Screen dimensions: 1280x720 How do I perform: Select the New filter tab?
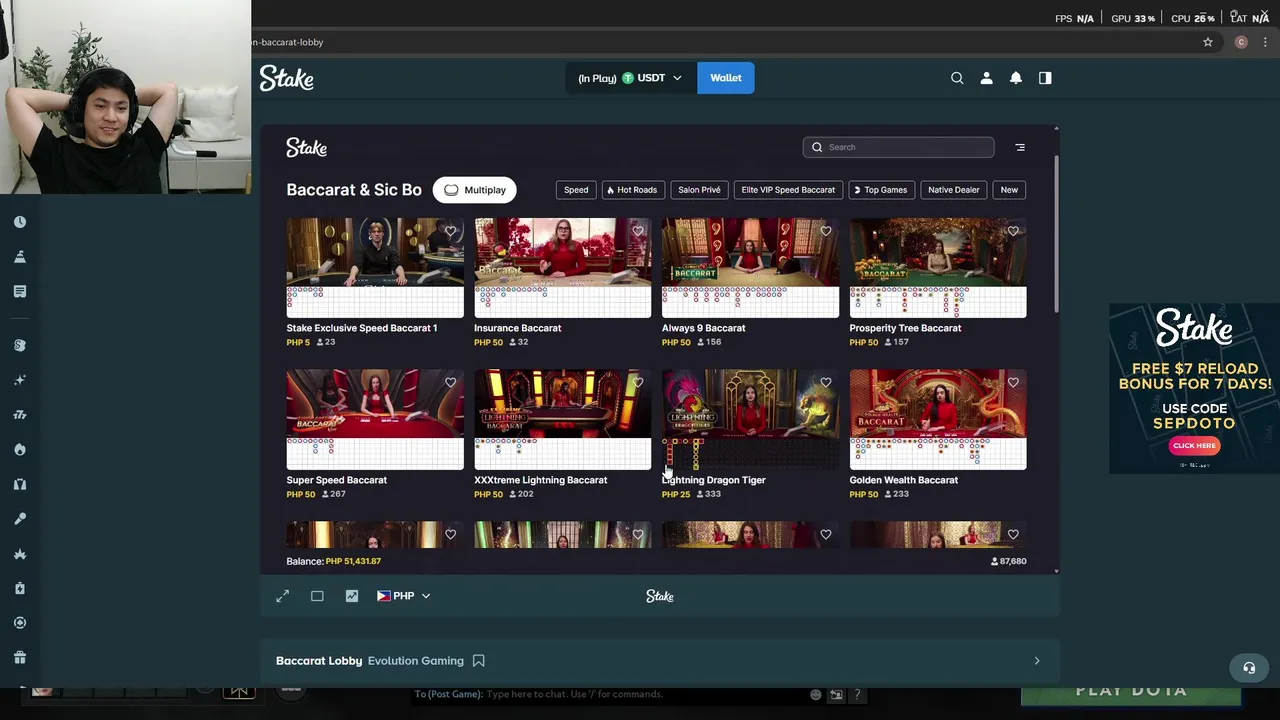(1009, 190)
